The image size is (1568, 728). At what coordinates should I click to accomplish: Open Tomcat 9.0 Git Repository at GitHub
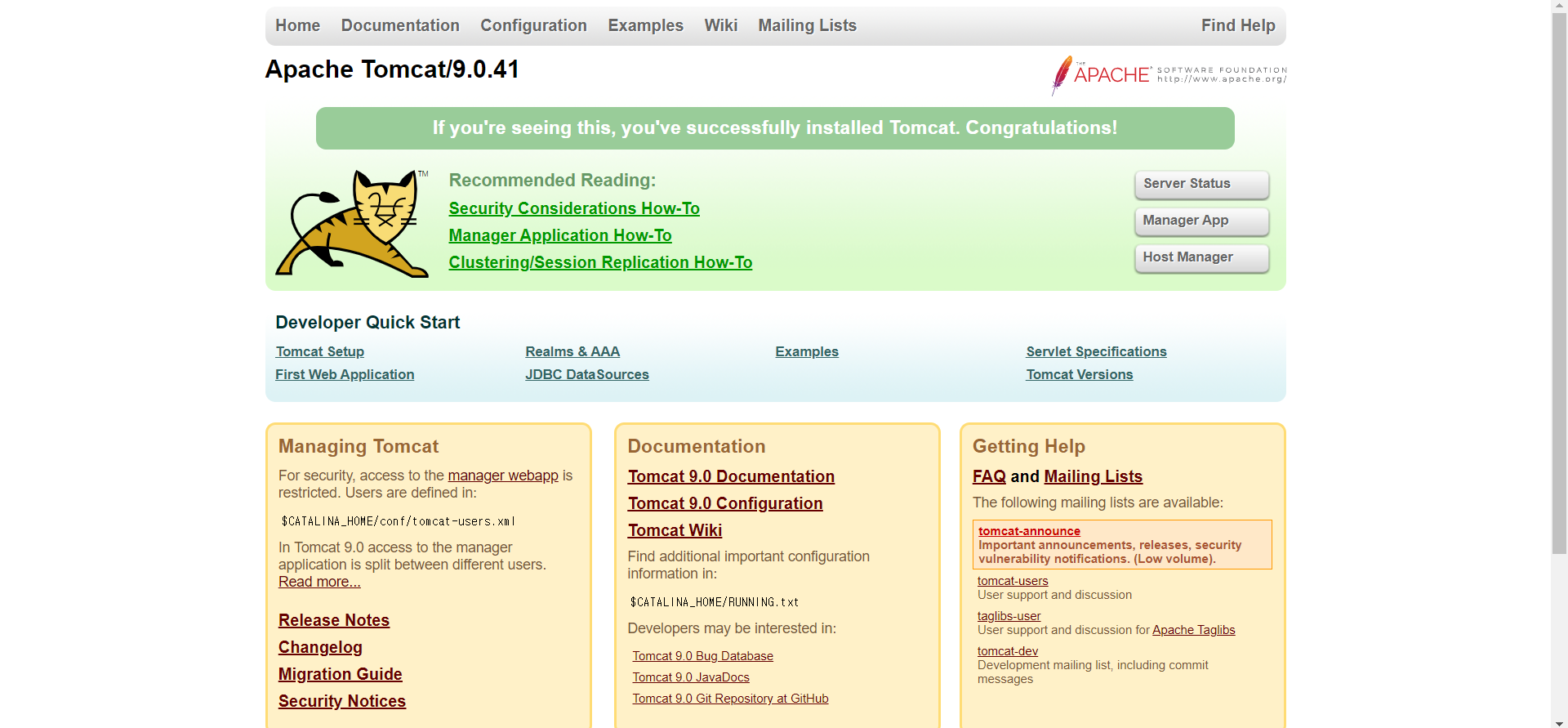(x=730, y=699)
